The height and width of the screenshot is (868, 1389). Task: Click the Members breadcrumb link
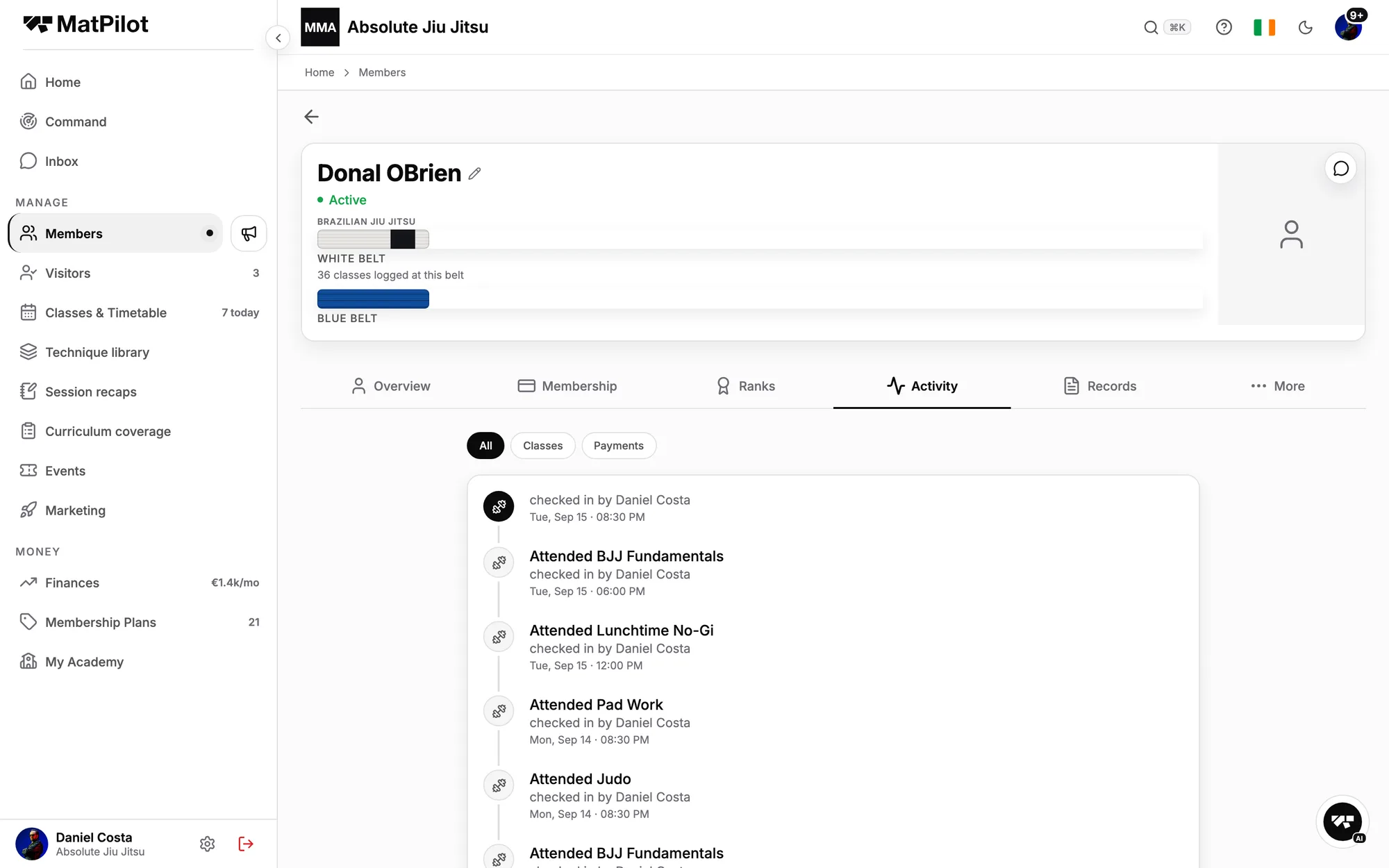click(x=382, y=72)
